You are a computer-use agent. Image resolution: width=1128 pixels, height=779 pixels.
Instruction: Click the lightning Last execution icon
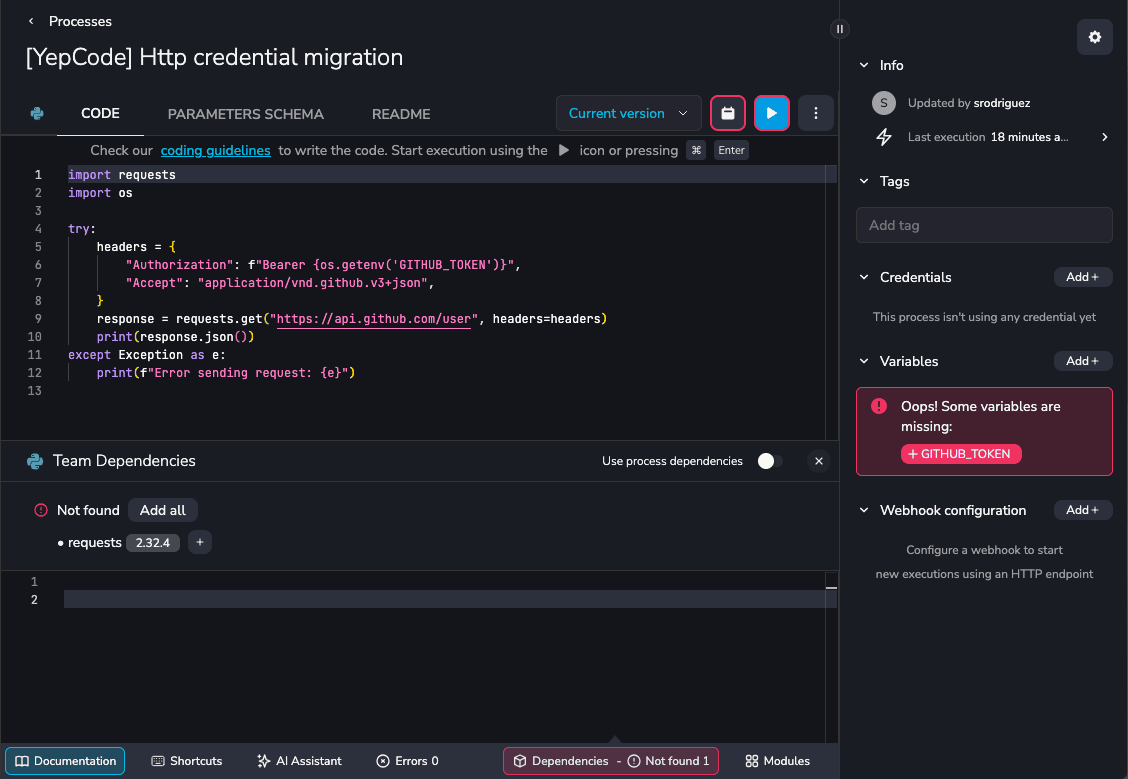(x=884, y=137)
